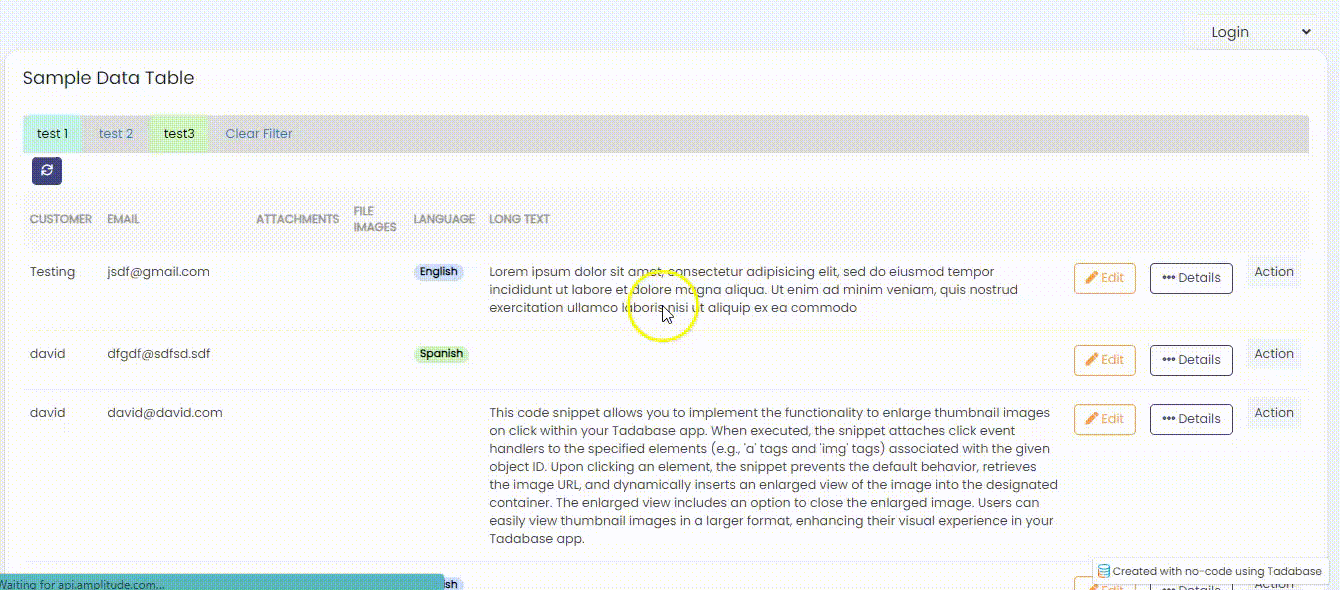Viewport: 1340px width, 590px height.
Task: Click Action in the Spanish language row
Action: point(1273,354)
